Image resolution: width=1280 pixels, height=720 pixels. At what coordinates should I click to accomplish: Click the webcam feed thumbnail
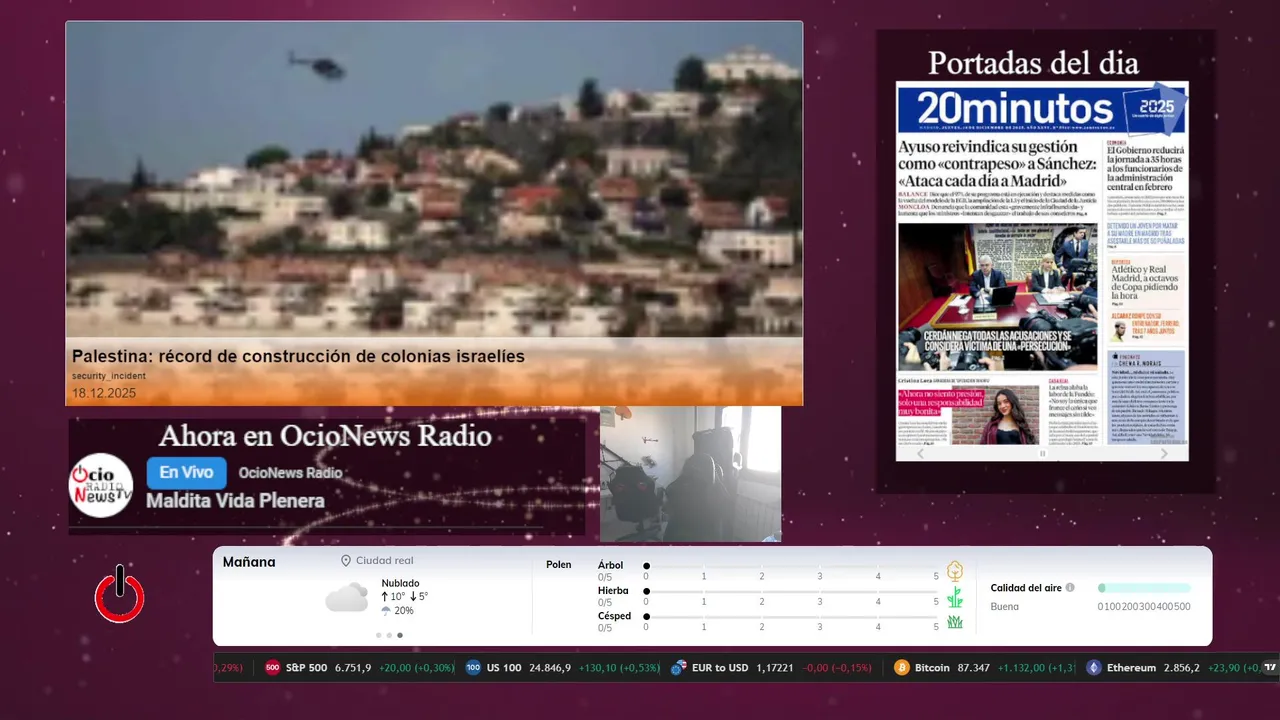click(x=690, y=474)
